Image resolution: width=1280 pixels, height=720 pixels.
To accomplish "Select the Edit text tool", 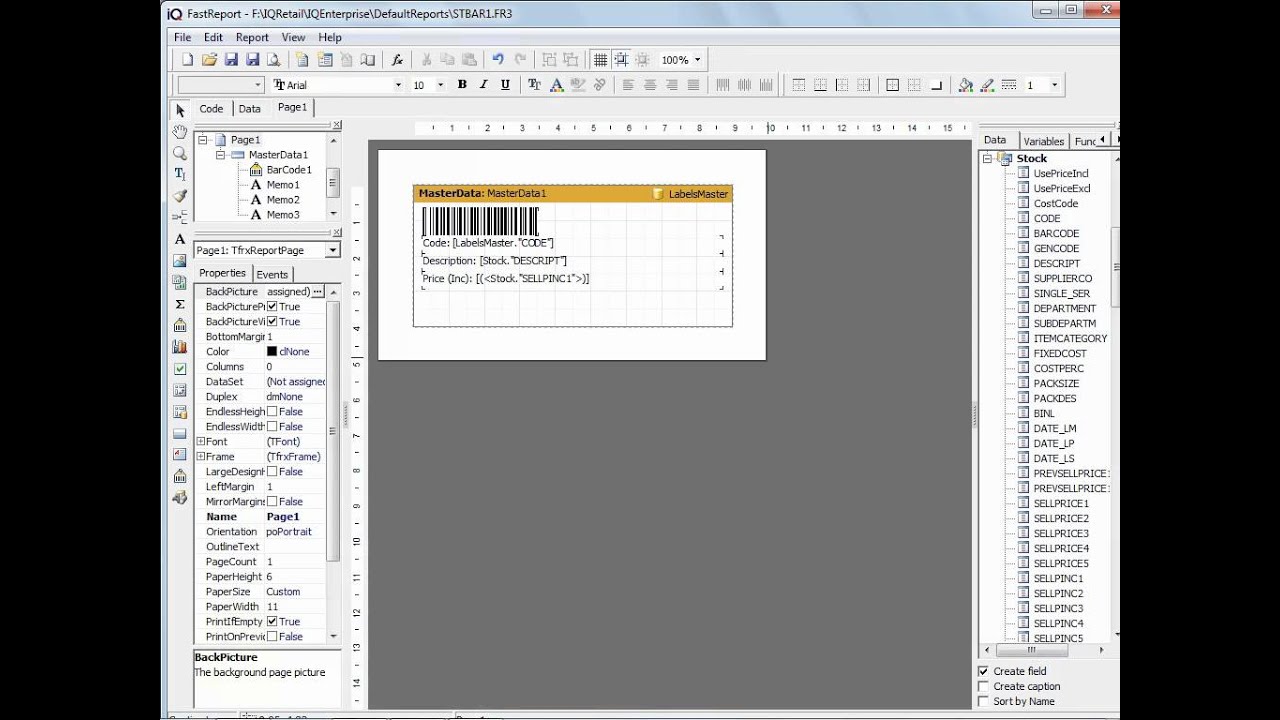I will coord(180,174).
